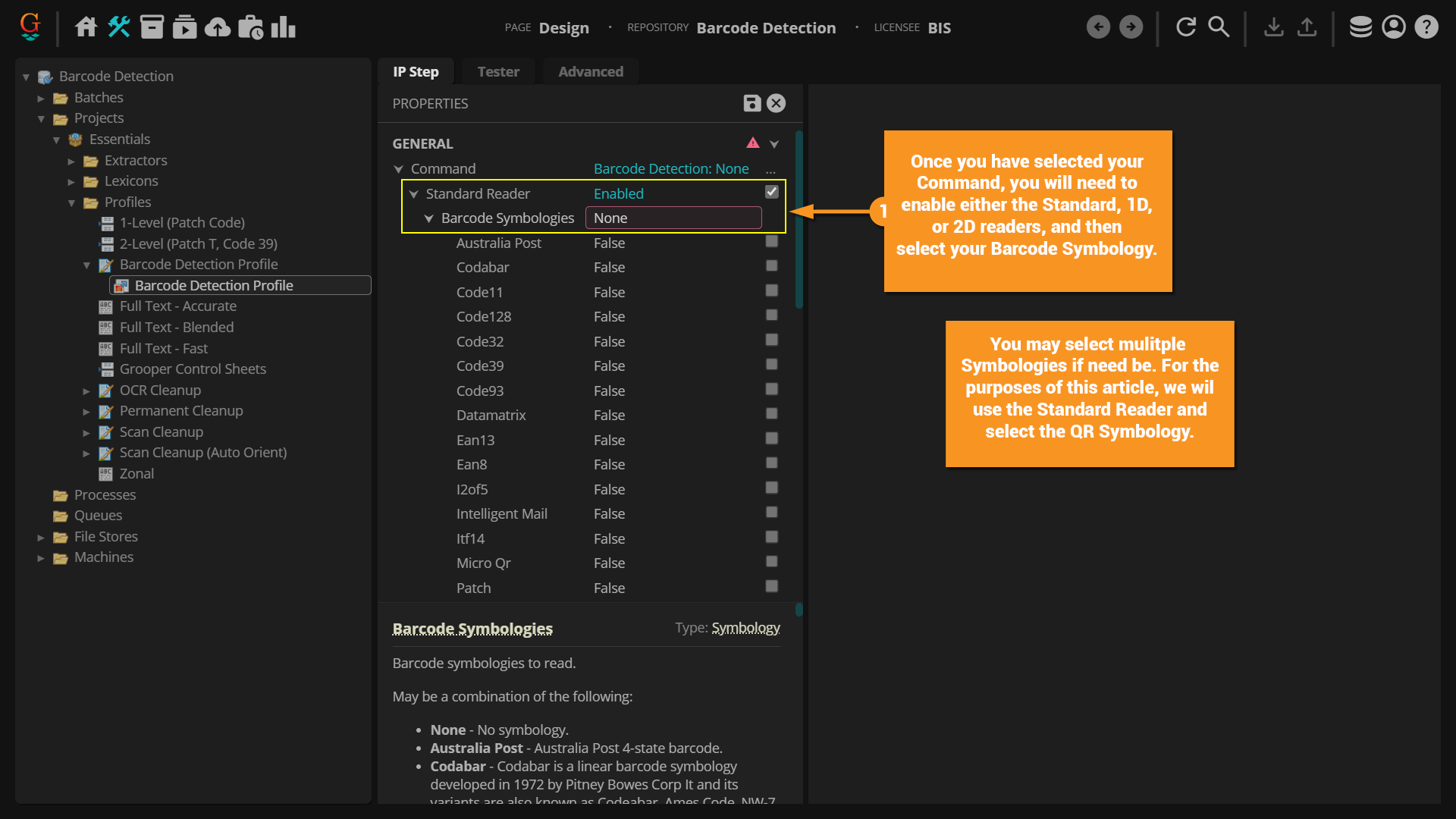This screenshot has height=819, width=1456.
Task: Enable the Code128 symbology checkbox
Action: click(771, 315)
